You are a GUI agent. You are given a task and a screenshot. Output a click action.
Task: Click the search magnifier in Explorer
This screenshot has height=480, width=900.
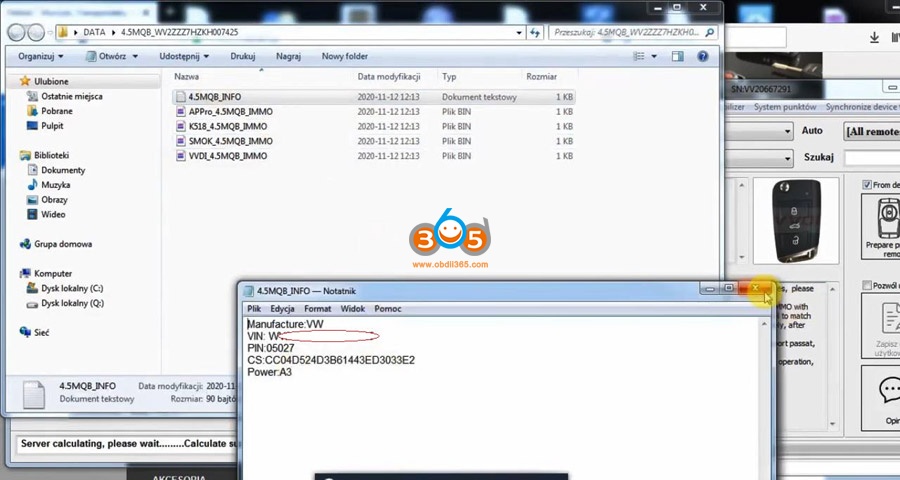(x=710, y=32)
